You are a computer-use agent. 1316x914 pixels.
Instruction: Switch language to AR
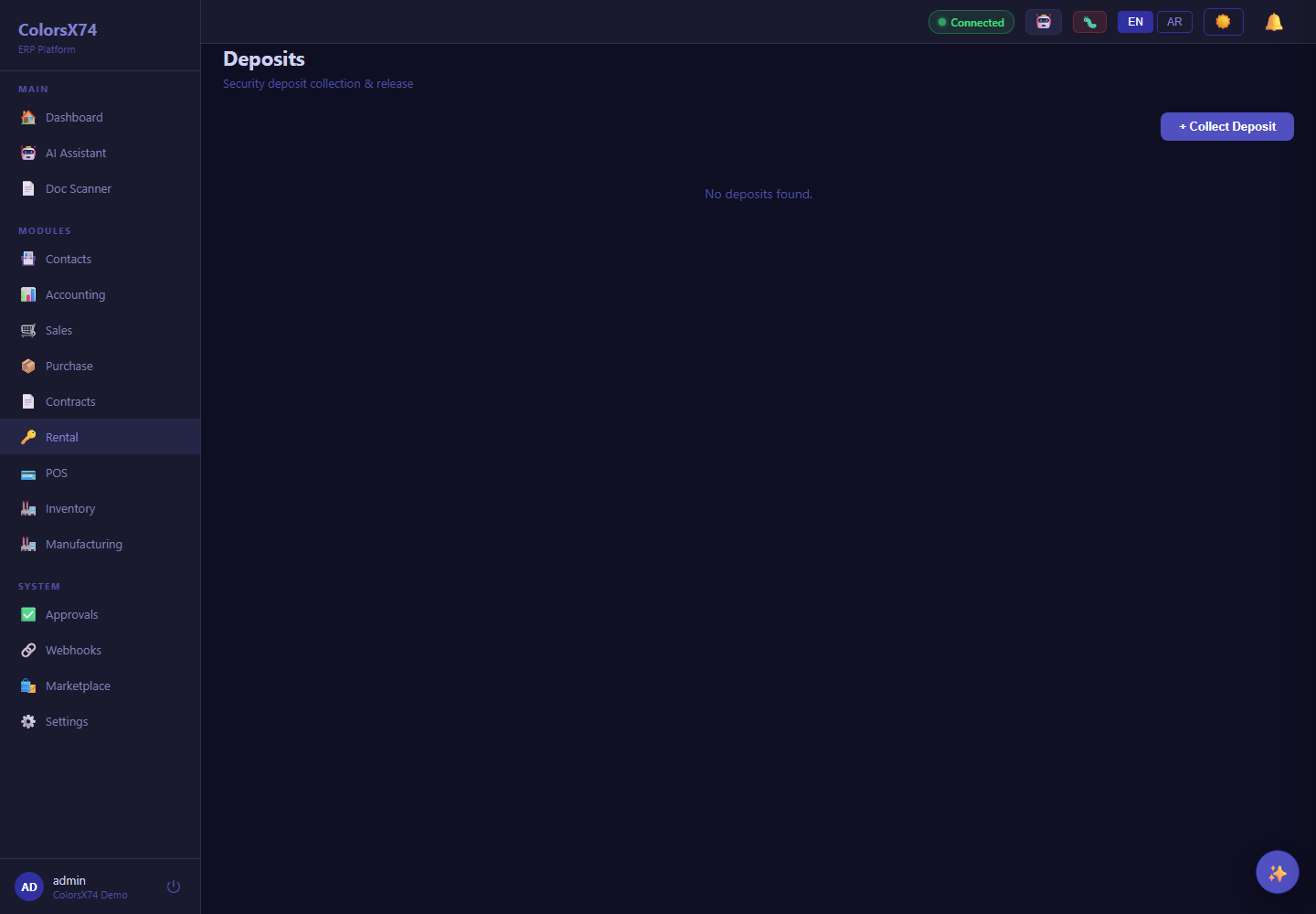click(1174, 22)
